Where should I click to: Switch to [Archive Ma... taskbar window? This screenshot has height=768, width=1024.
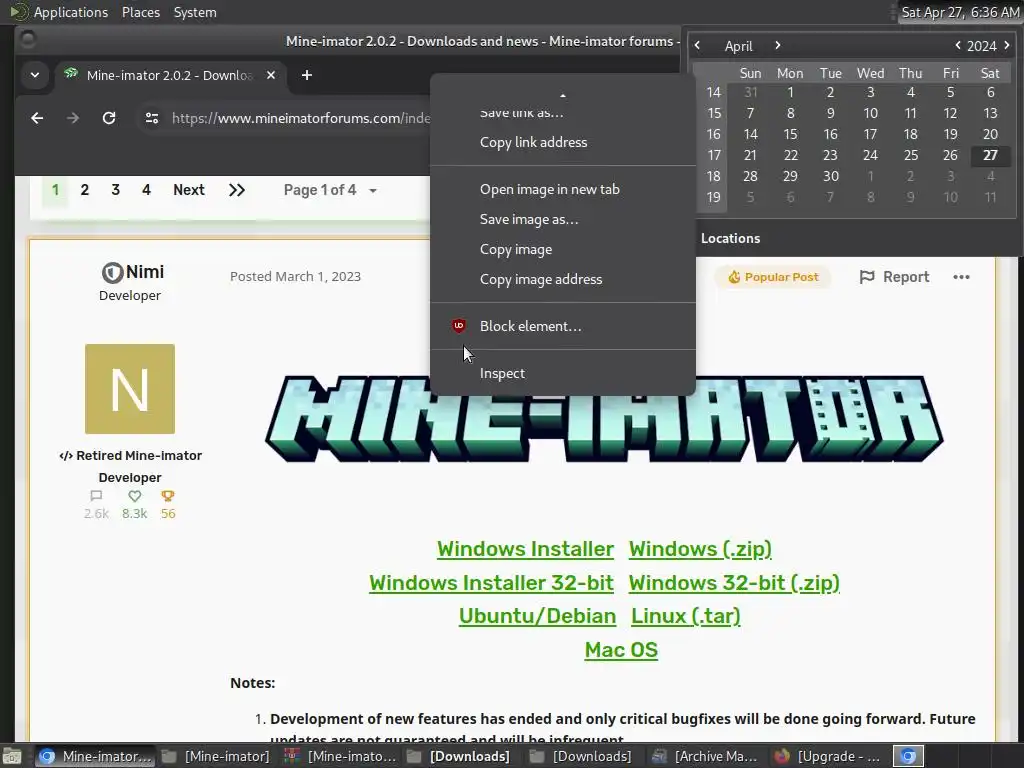pos(704,756)
